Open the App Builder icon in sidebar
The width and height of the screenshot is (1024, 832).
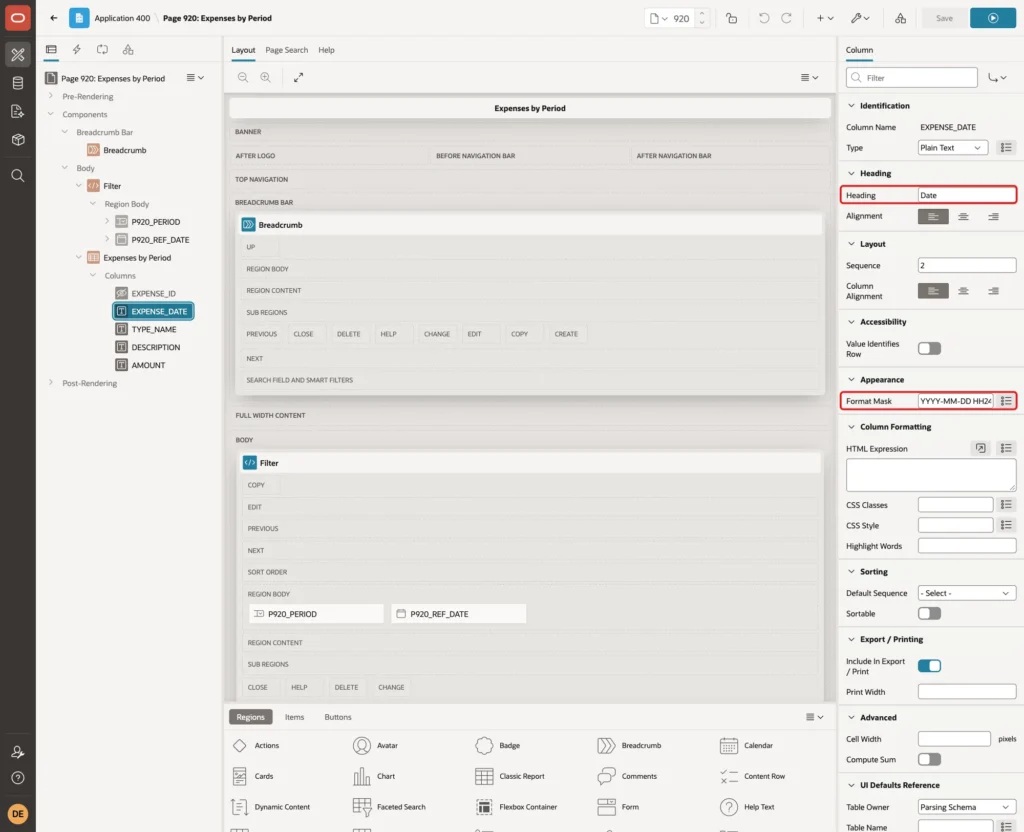point(18,55)
